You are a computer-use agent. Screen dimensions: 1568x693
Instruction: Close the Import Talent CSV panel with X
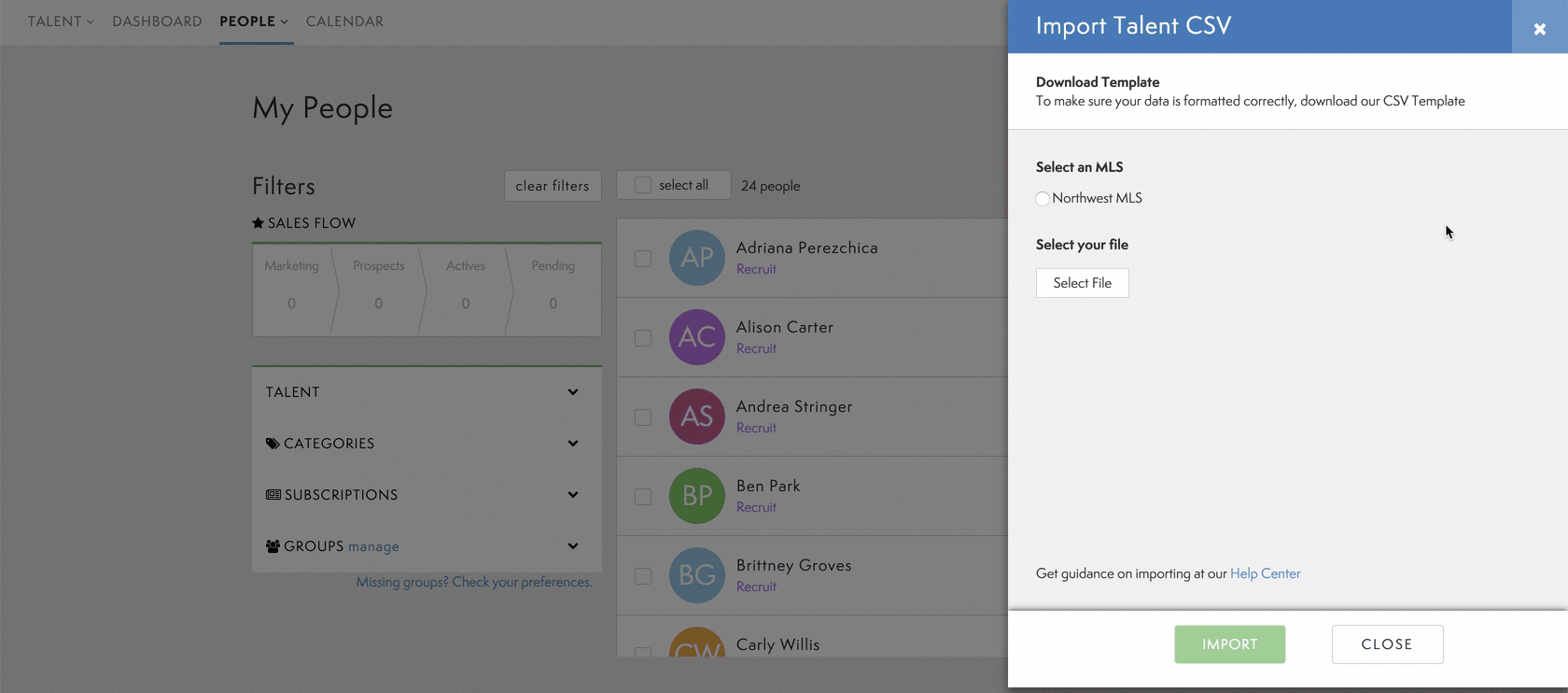1539,29
